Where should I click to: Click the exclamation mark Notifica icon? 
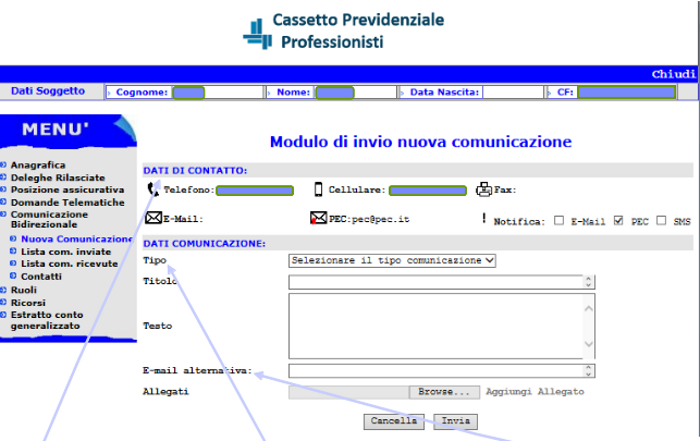(x=484, y=218)
